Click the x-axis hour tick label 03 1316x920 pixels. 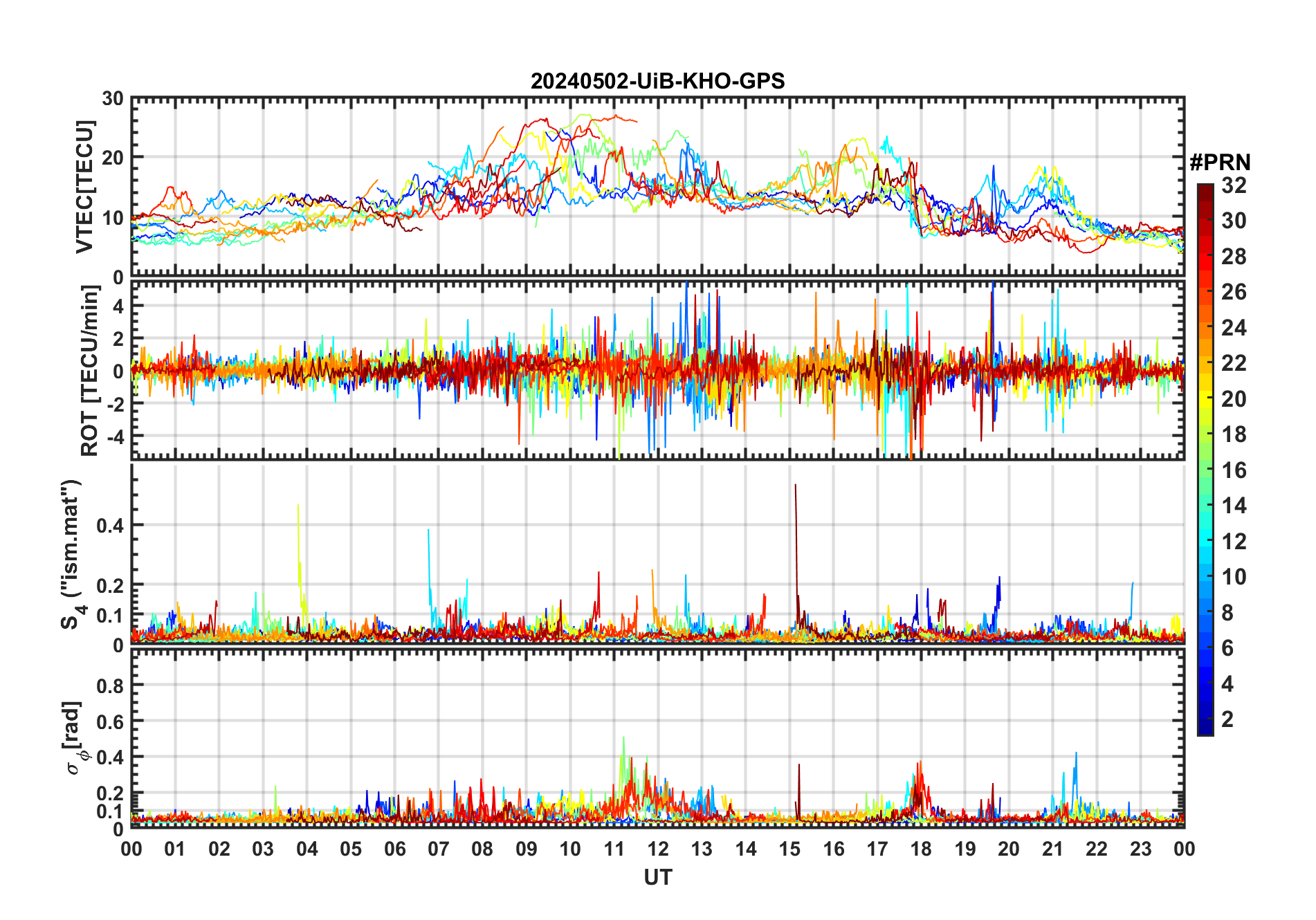[x=263, y=849]
